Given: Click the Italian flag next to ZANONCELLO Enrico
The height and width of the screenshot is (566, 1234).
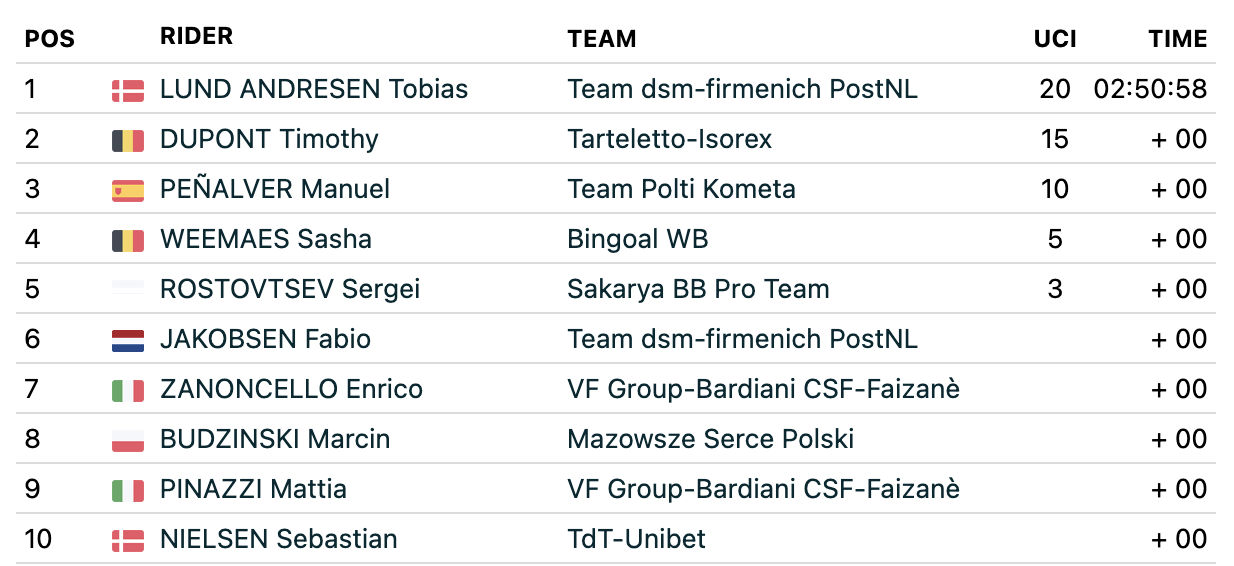Looking at the screenshot, I should tap(128, 391).
